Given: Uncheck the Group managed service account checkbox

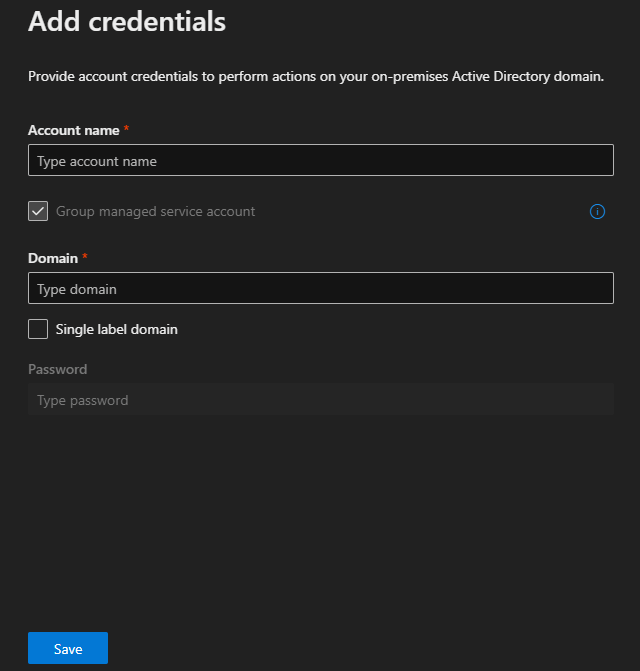Looking at the screenshot, I should click(38, 211).
